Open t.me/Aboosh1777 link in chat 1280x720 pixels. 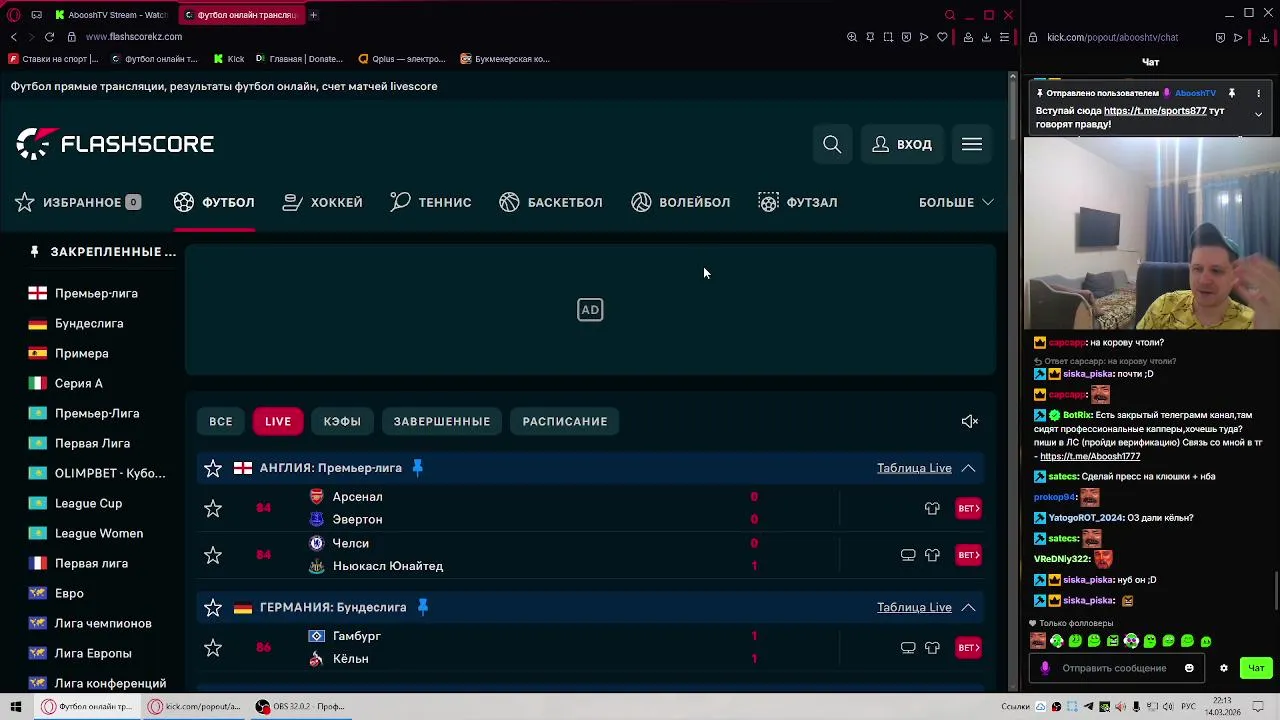point(1090,456)
